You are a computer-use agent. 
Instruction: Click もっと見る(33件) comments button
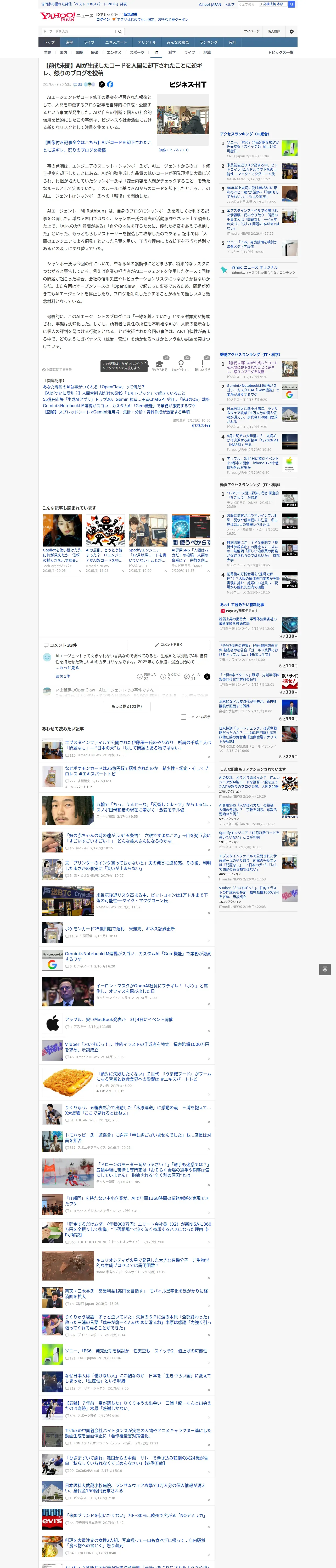coord(127,706)
